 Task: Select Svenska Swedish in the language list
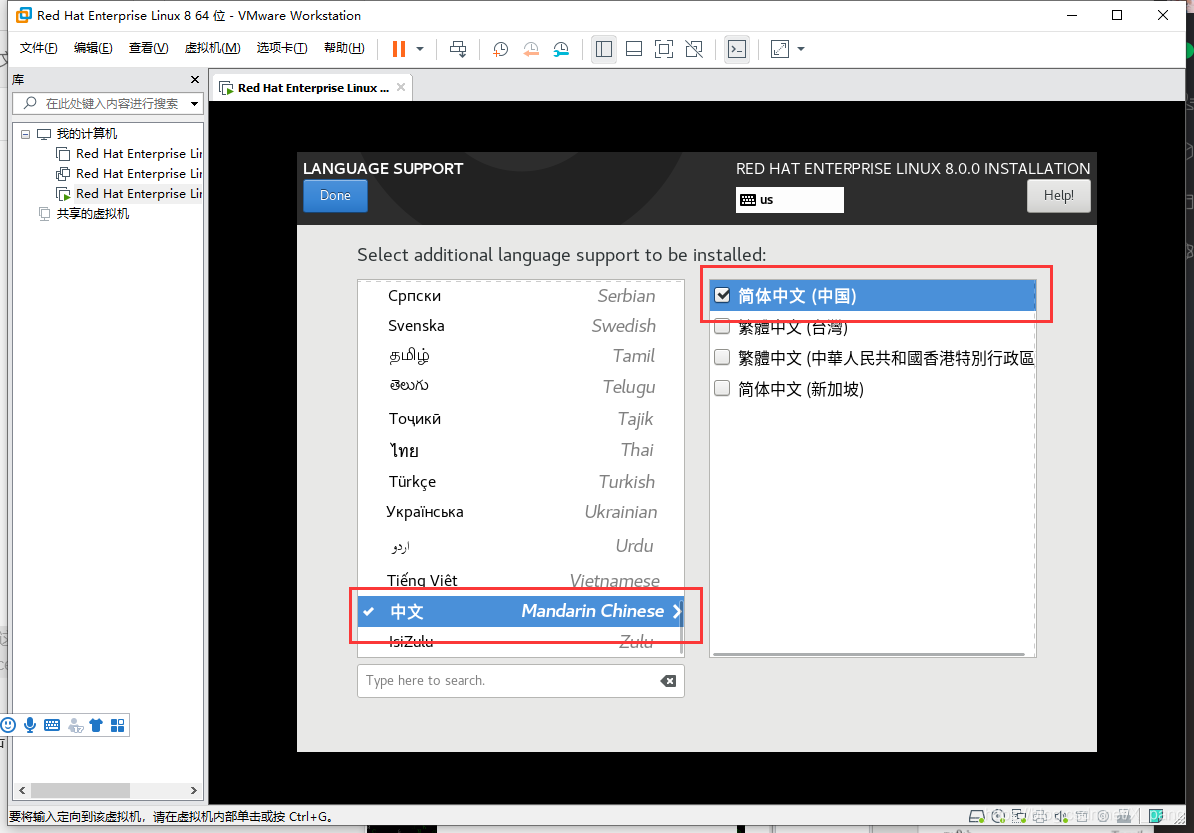click(x=521, y=326)
